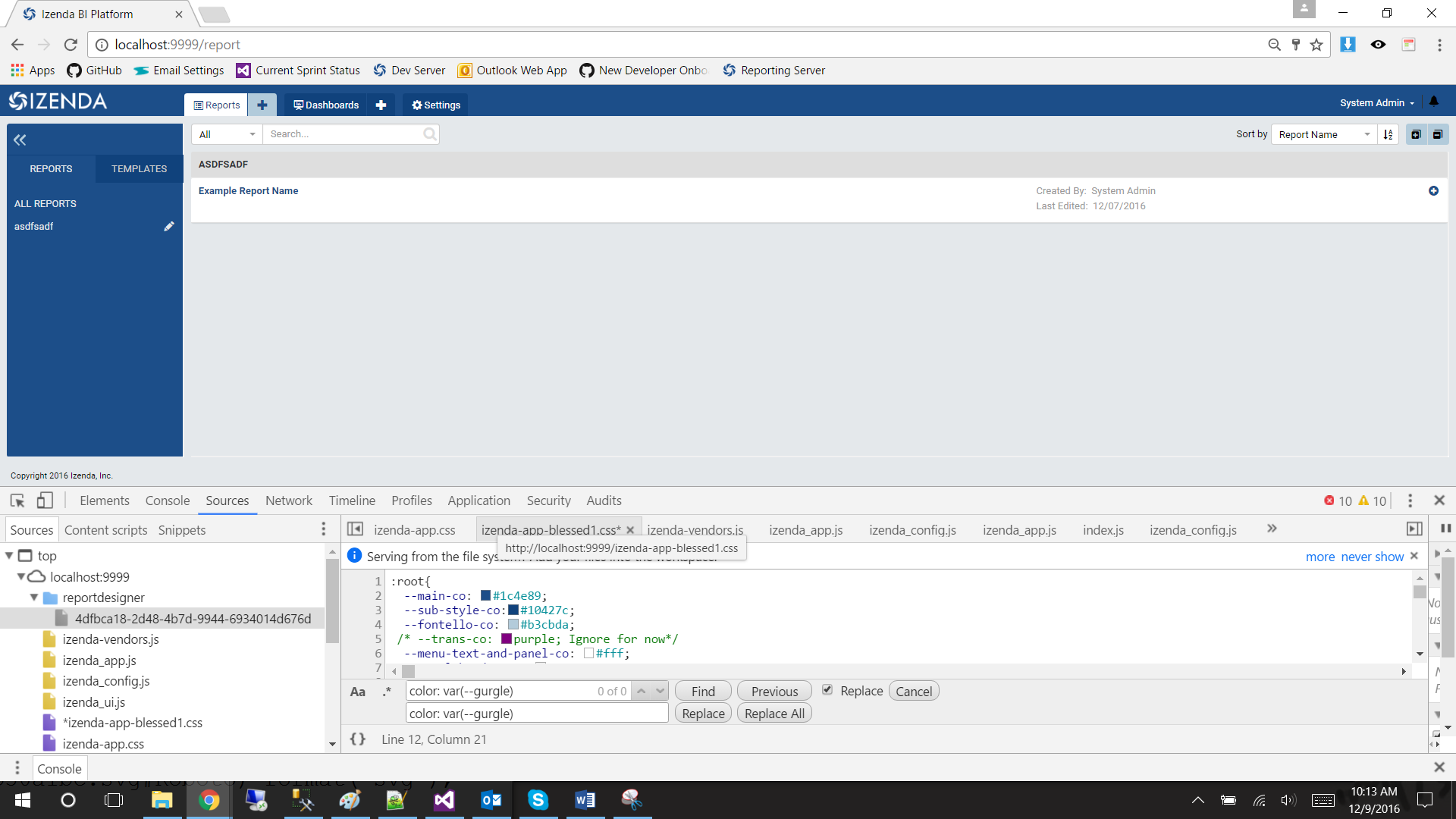Toggle regex search option

(387, 691)
